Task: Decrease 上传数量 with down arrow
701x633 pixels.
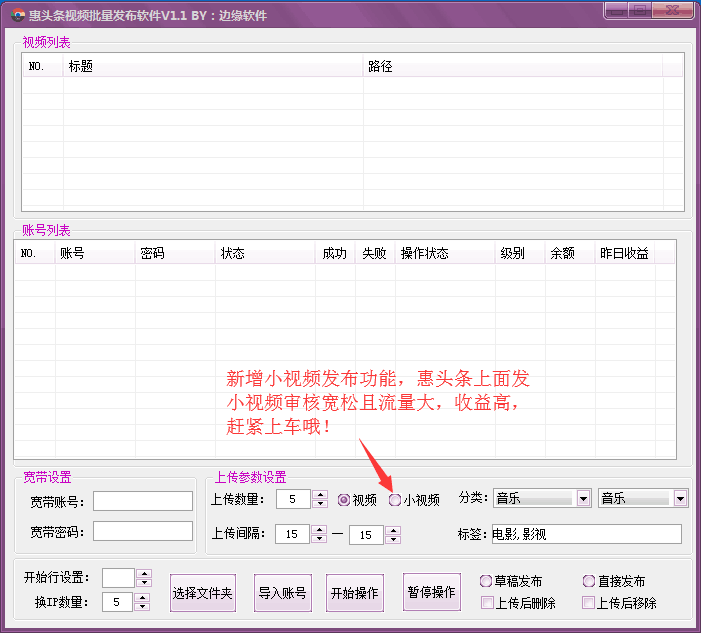Action: [320, 504]
